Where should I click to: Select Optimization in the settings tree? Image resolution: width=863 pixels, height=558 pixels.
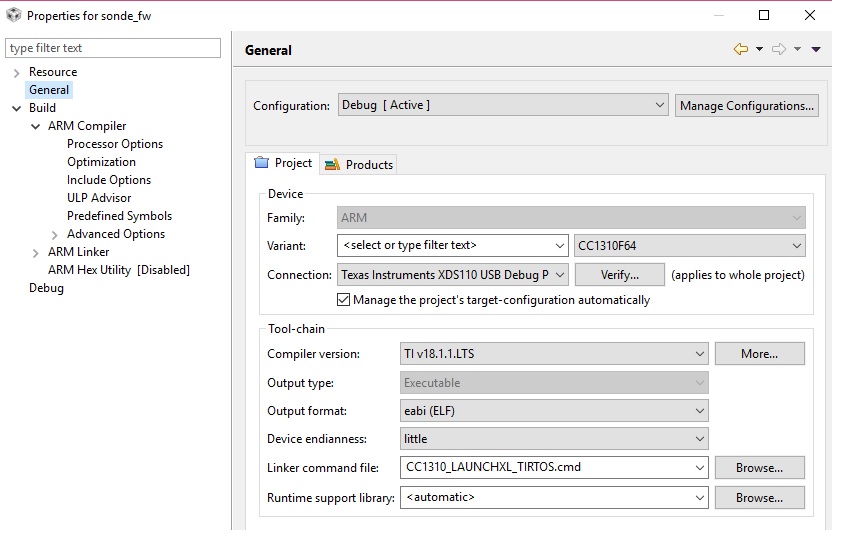pos(101,162)
